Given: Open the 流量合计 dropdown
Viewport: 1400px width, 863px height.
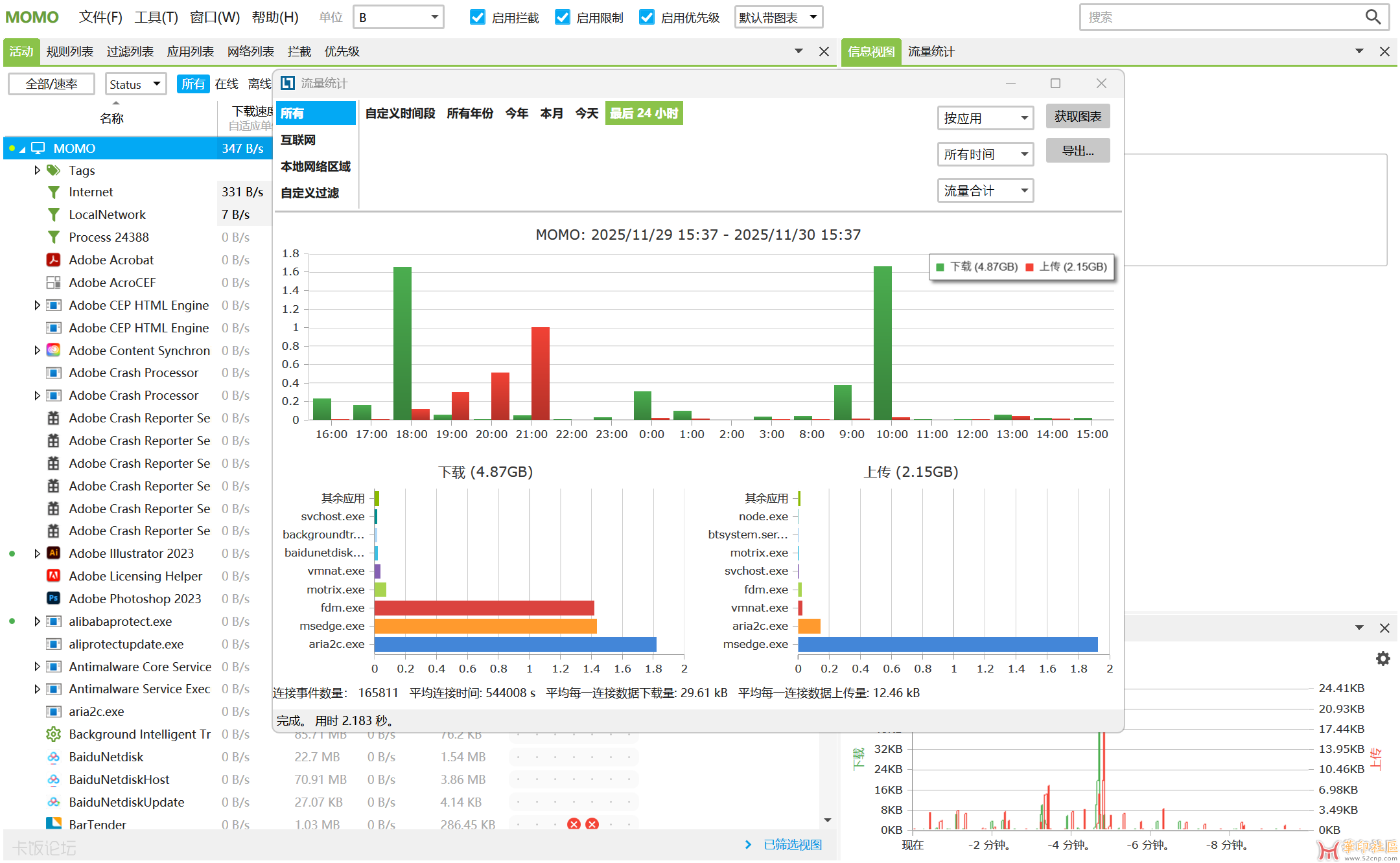Looking at the screenshot, I should (985, 190).
